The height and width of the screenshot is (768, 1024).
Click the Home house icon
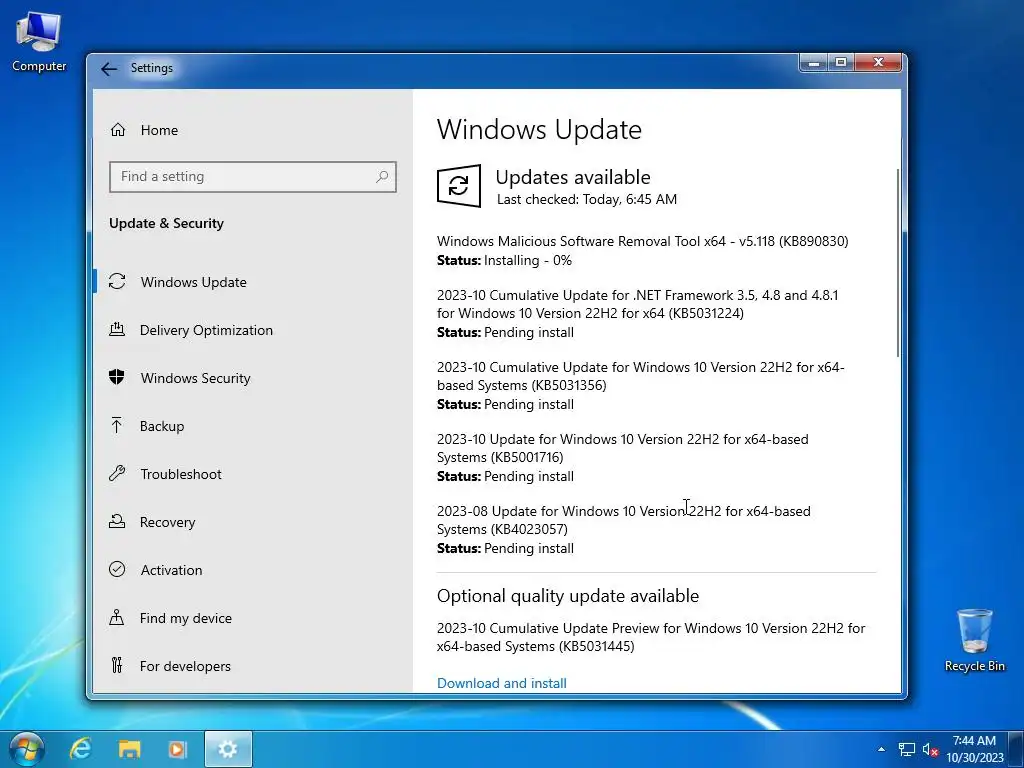[118, 130]
